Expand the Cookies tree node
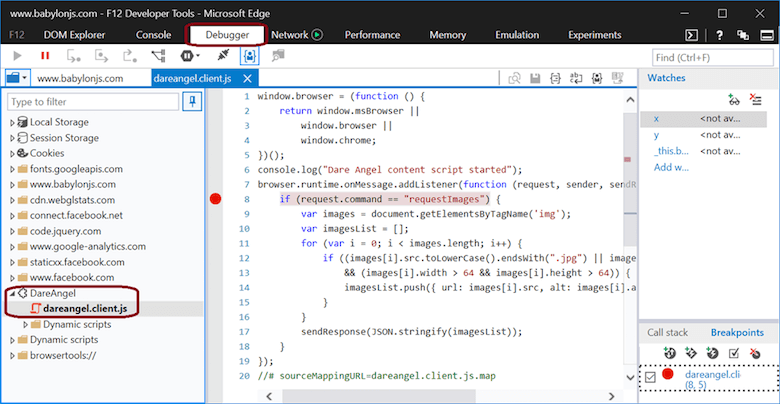This screenshot has width=780, height=404. pyautogui.click(x=12, y=154)
